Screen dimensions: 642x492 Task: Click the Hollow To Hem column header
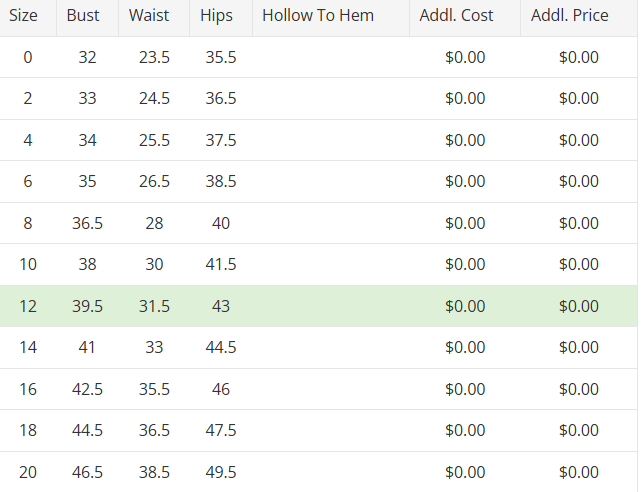pyautogui.click(x=318, y=16)
